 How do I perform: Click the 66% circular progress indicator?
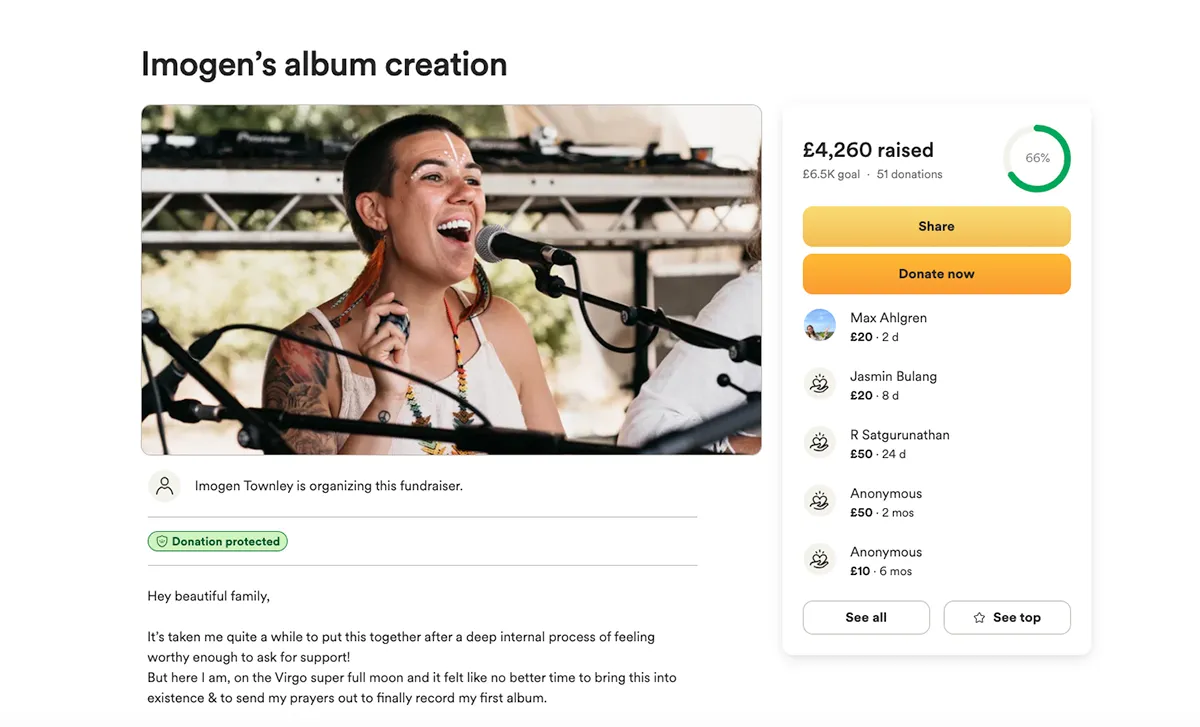tap(1037, 158)
